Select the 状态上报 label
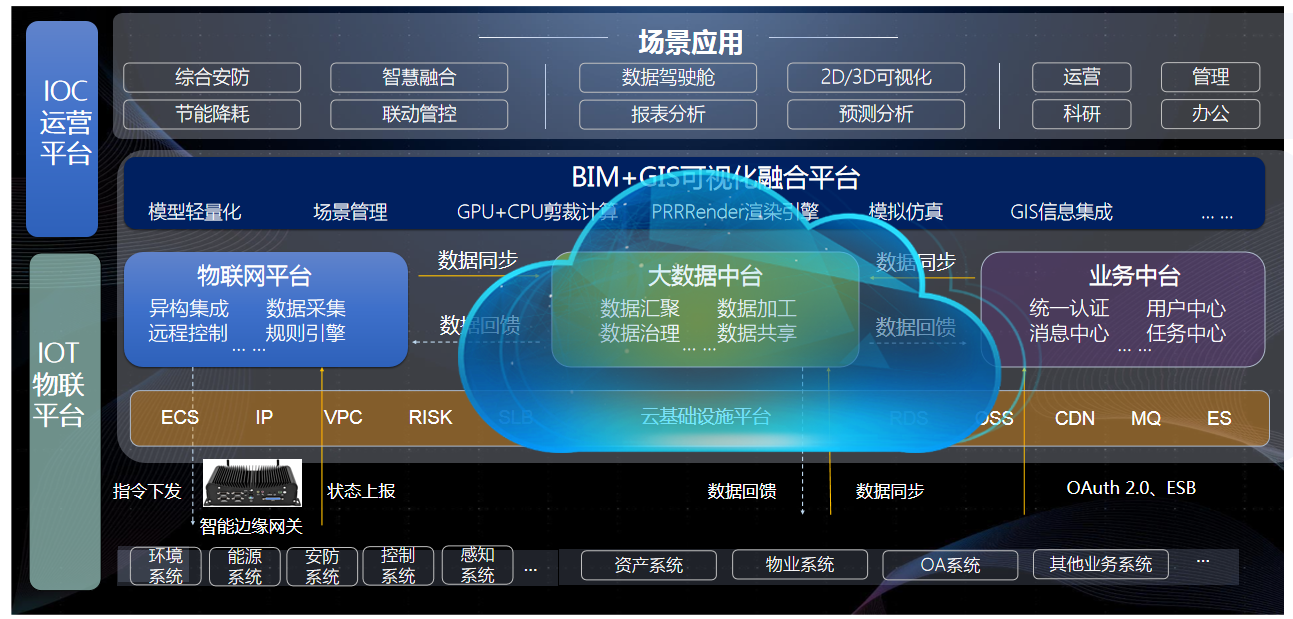 (x=361, y=491)
